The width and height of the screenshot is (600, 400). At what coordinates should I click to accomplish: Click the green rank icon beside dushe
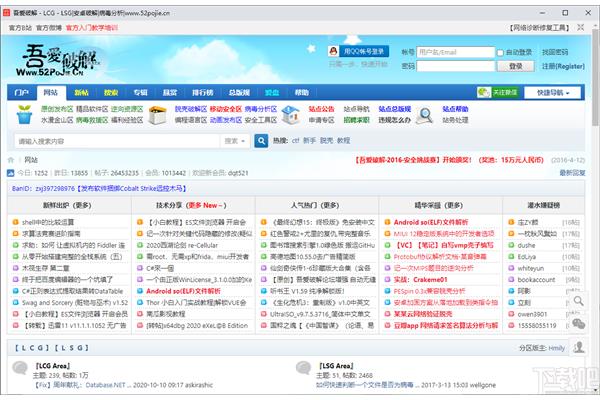(x=511, y=245)
